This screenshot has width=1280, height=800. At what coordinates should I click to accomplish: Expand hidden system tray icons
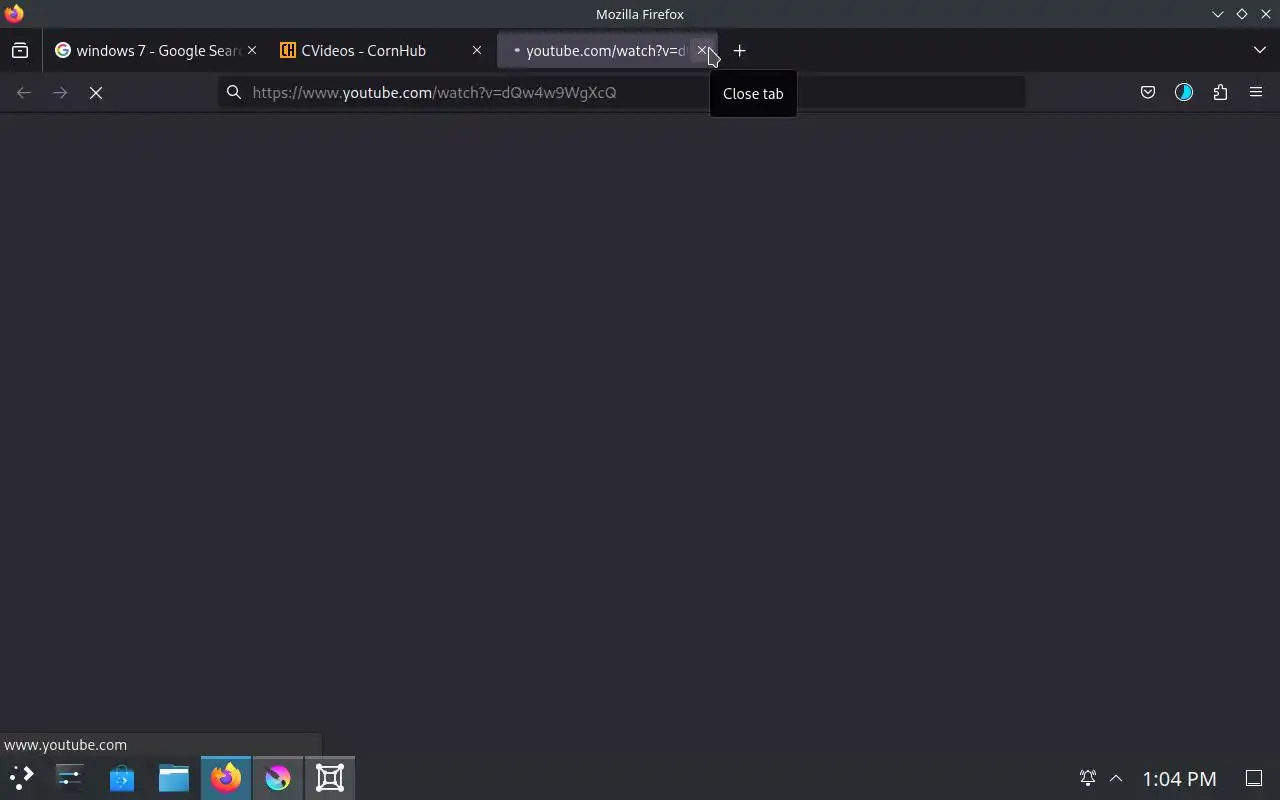tap(1116, 777)
